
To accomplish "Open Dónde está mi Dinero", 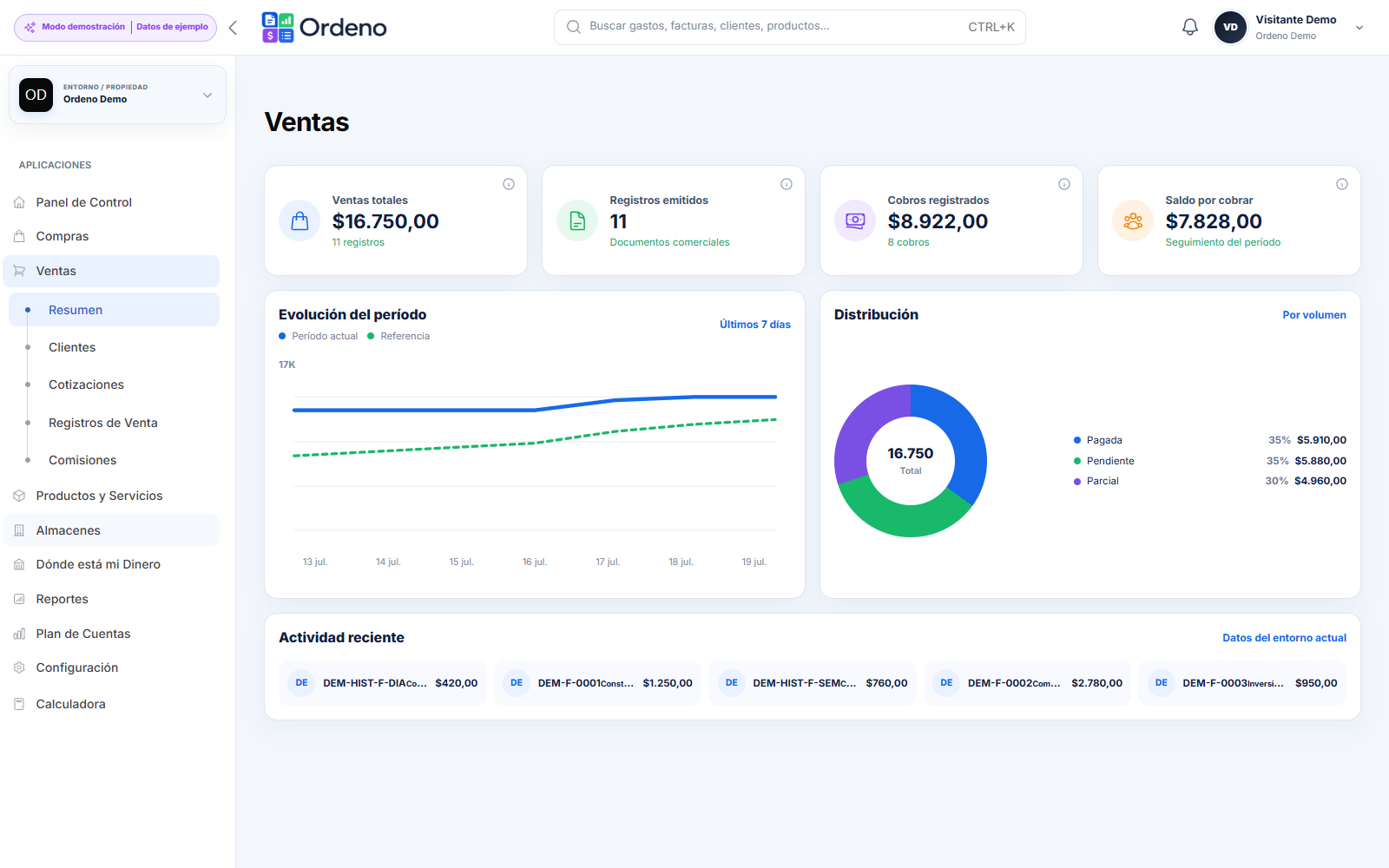I will (x=111, y=564).
